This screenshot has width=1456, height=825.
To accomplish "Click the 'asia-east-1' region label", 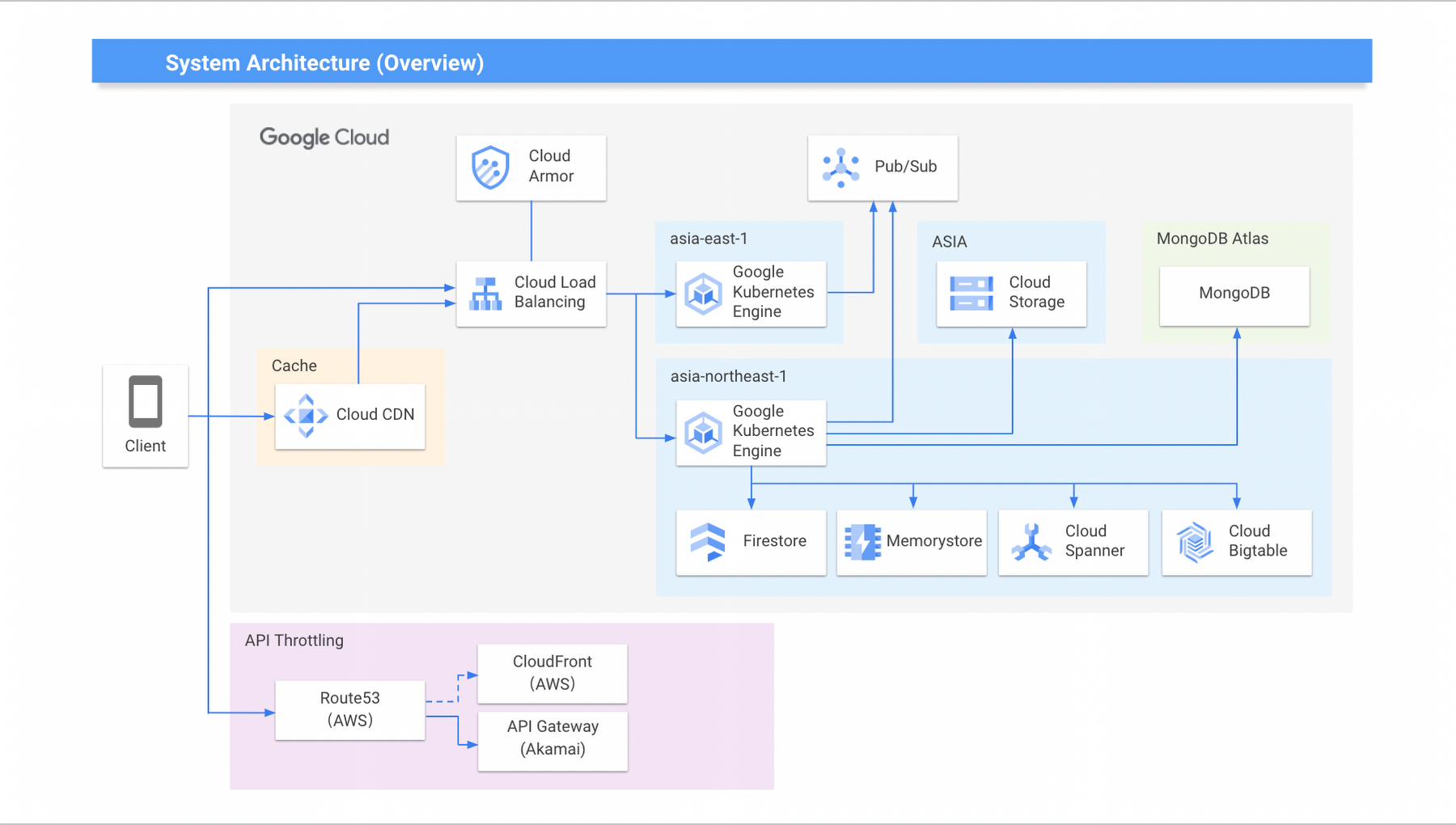I will click(709, 239).
